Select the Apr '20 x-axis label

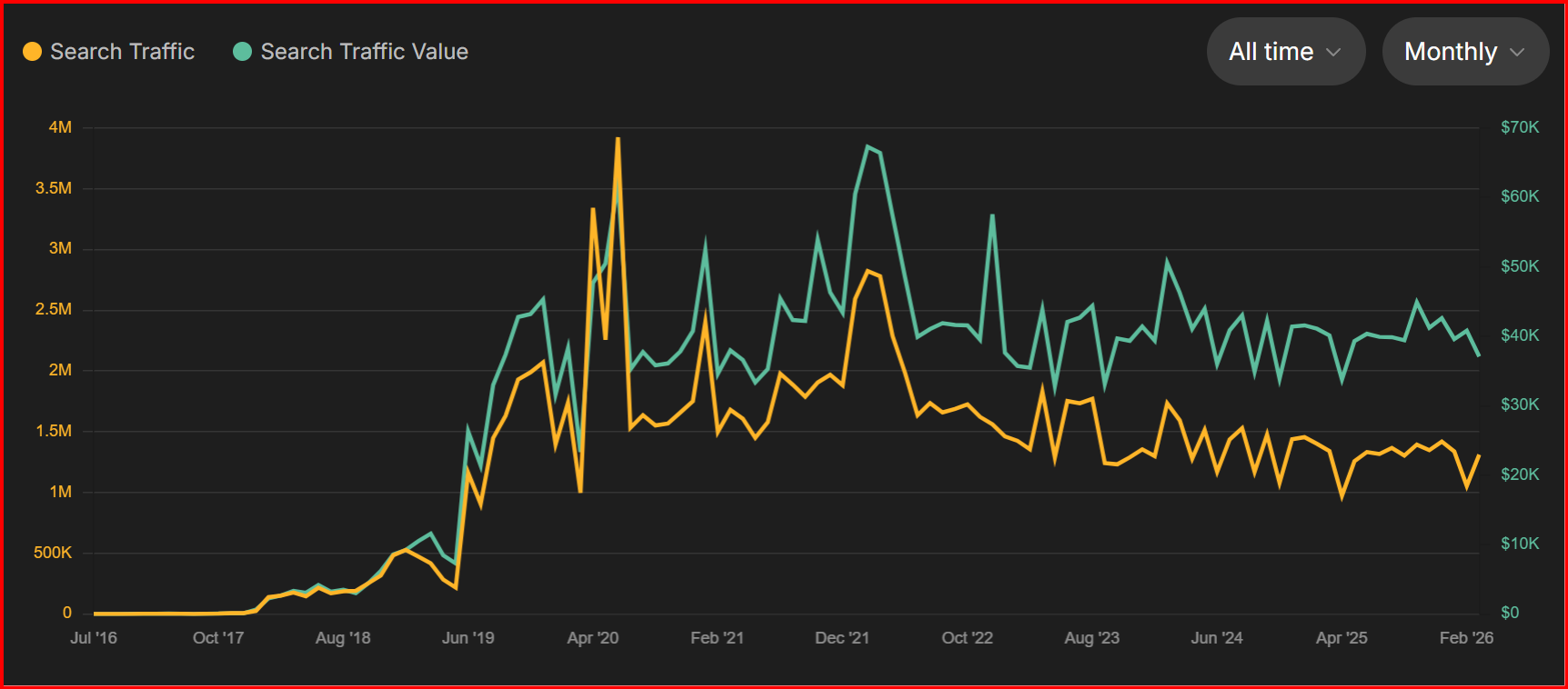(593, 638)
